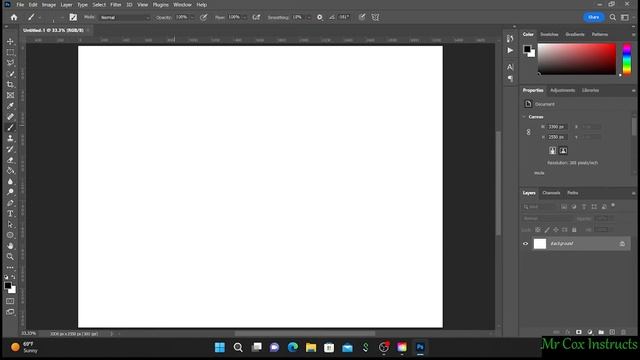640x360 pixels.
Task: Click the blue Share button
Action: point(593,17)
